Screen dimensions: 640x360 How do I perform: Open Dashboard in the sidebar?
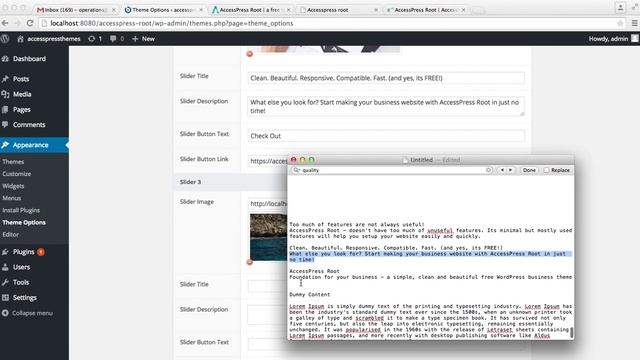pos(29,59)
